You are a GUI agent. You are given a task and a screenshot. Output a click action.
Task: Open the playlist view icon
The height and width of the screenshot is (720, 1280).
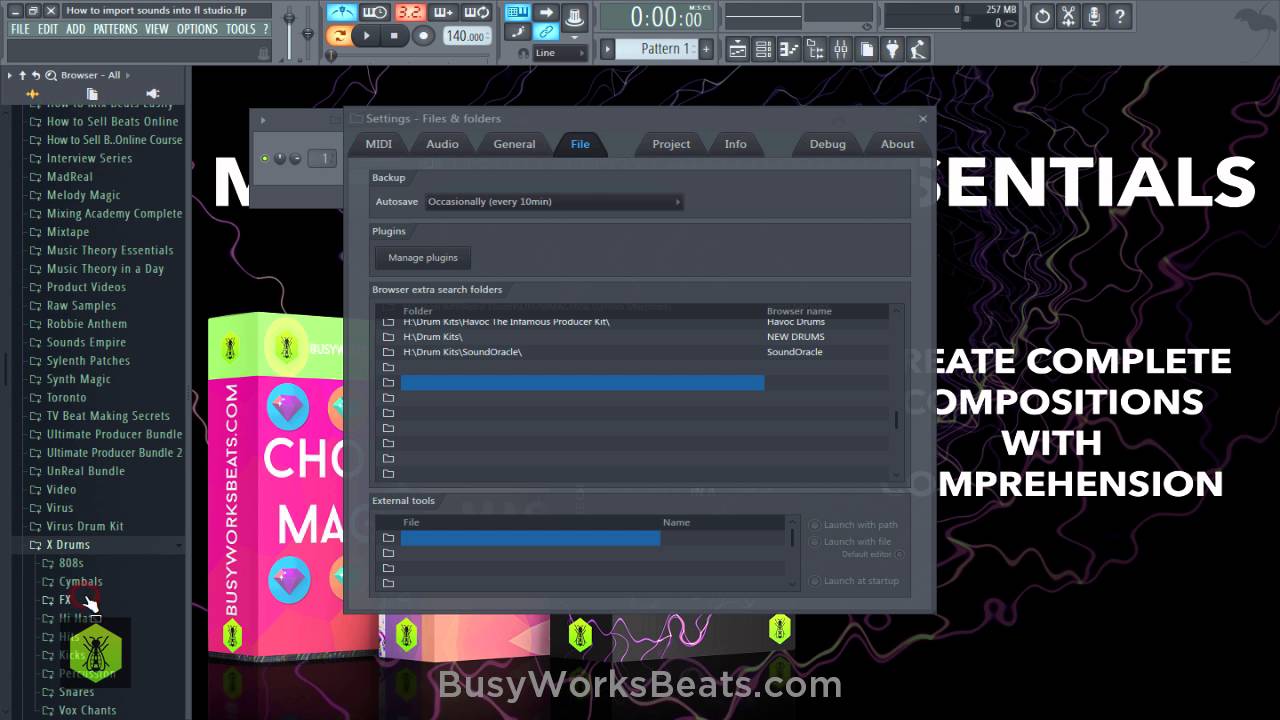(x=737, y=48)
